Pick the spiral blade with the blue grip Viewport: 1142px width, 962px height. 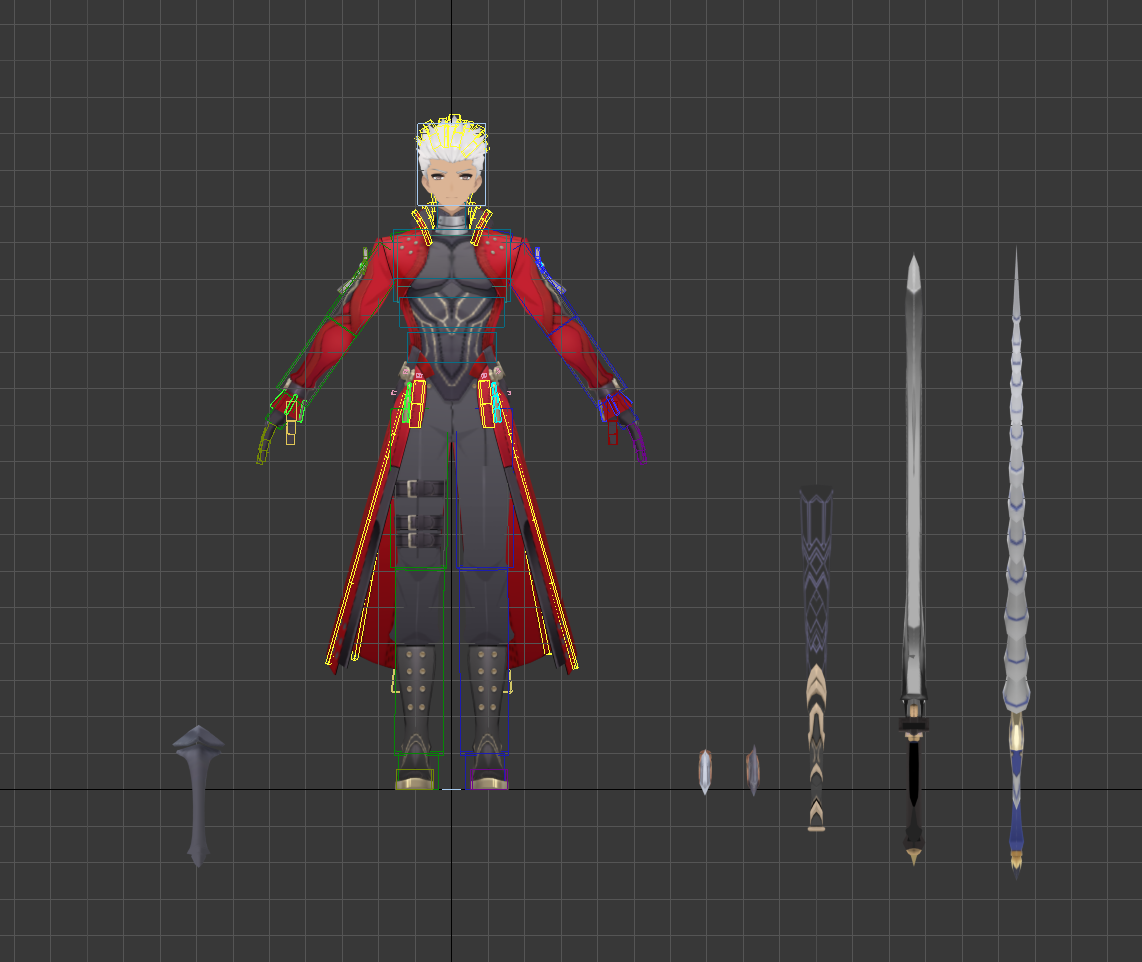(1016, 560)
